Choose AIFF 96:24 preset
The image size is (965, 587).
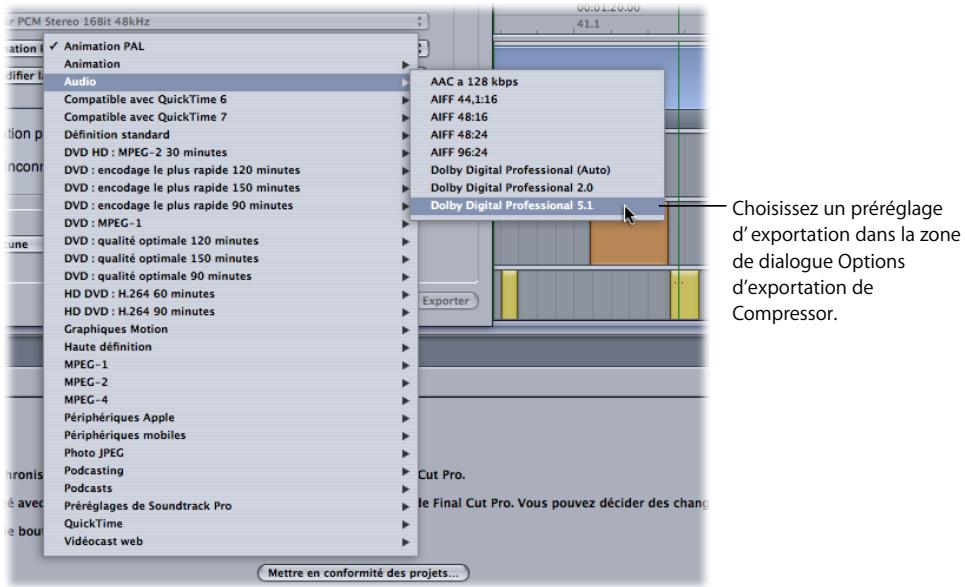pyautogui.click(x=538, y=153)
